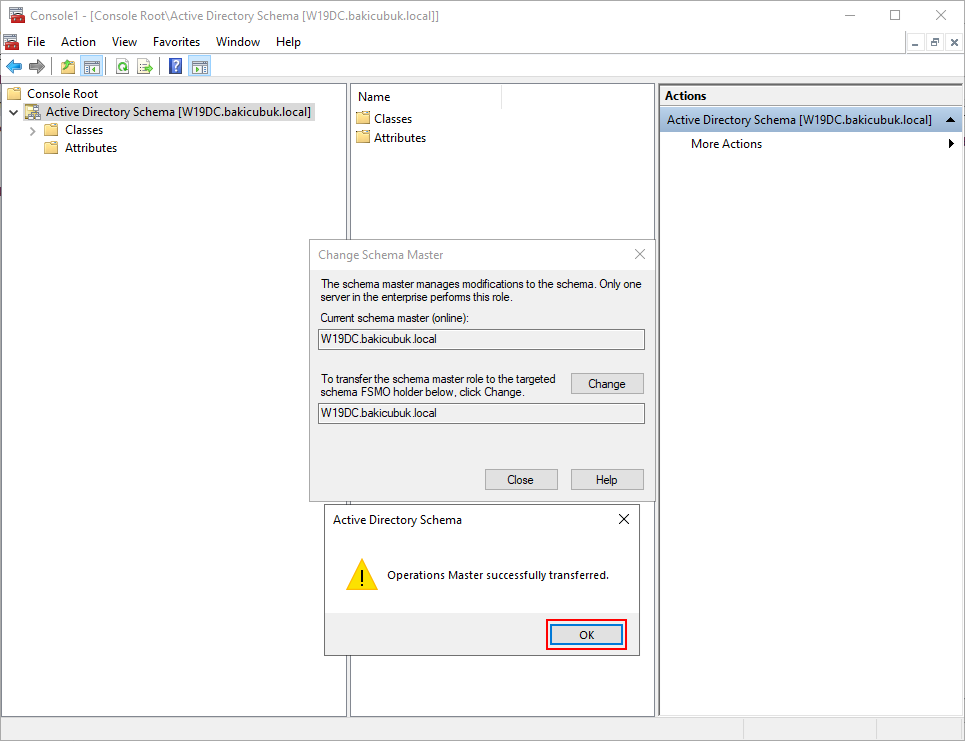Click Help in Change Schema Master dialog

(607, 479)
